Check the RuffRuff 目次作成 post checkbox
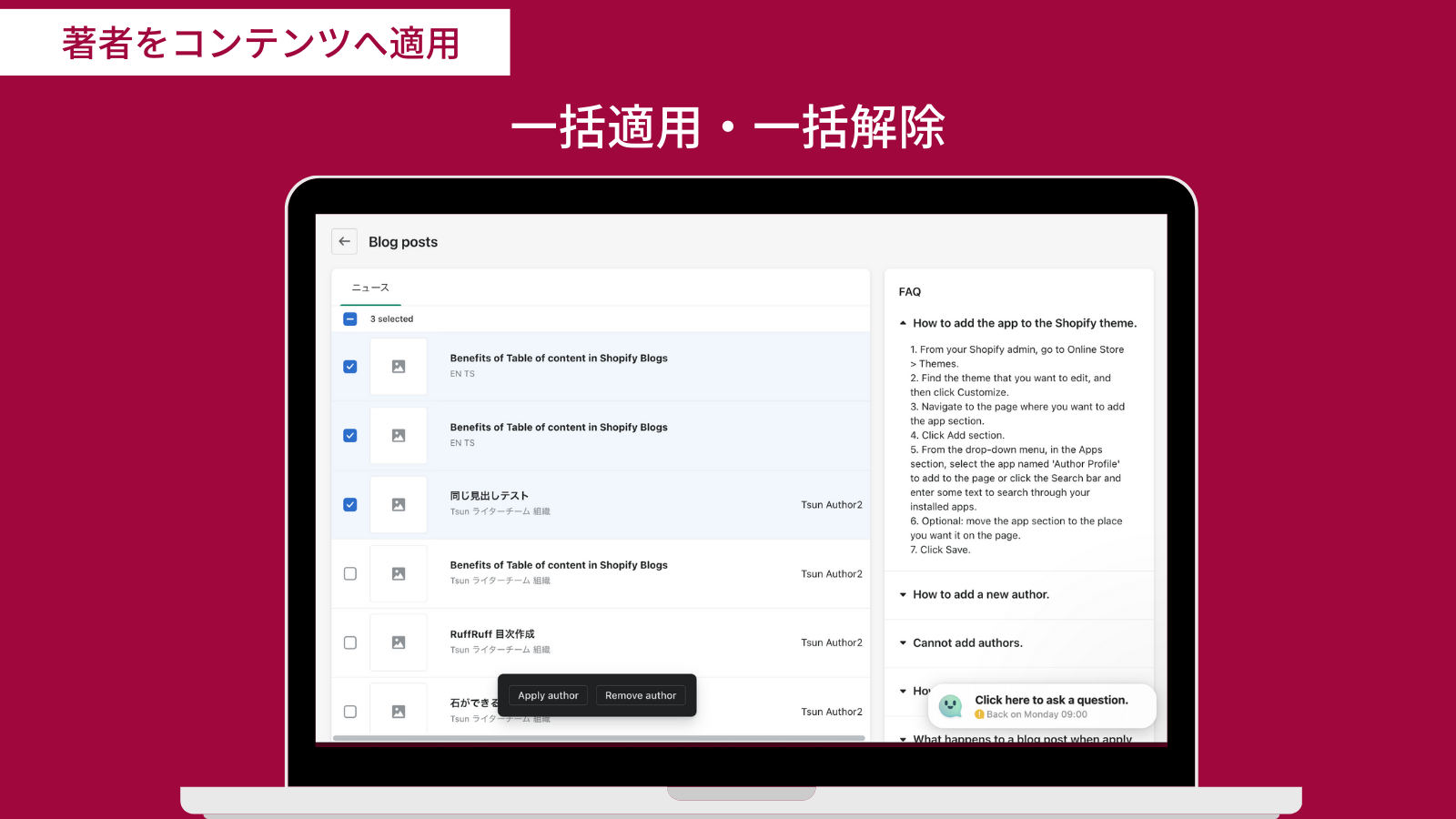 [350, 642]
